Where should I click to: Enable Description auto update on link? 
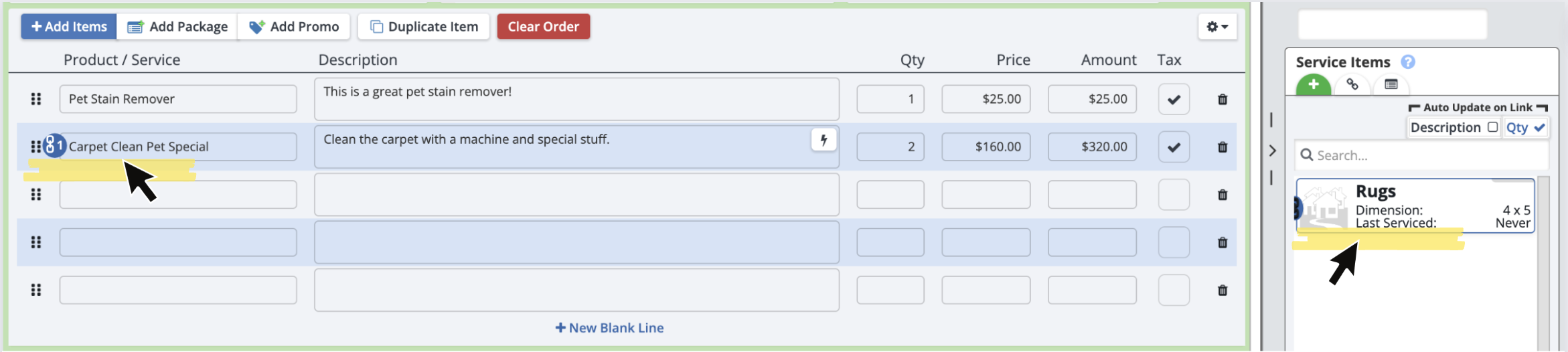click(x=1492, y=127)
